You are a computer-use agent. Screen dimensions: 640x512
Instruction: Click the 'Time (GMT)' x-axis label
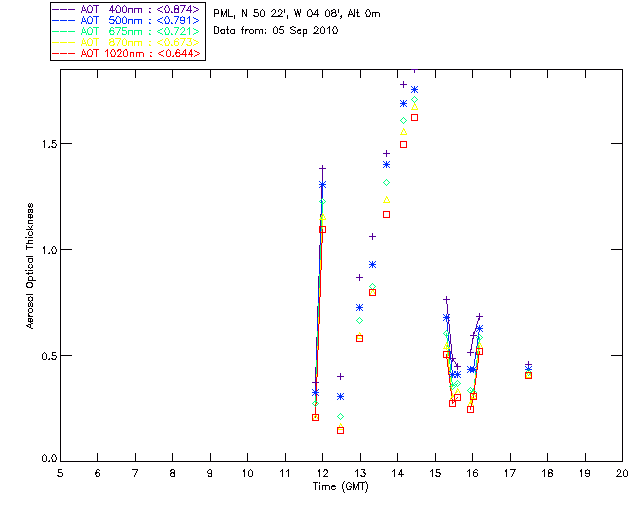(x=341, y=487)
